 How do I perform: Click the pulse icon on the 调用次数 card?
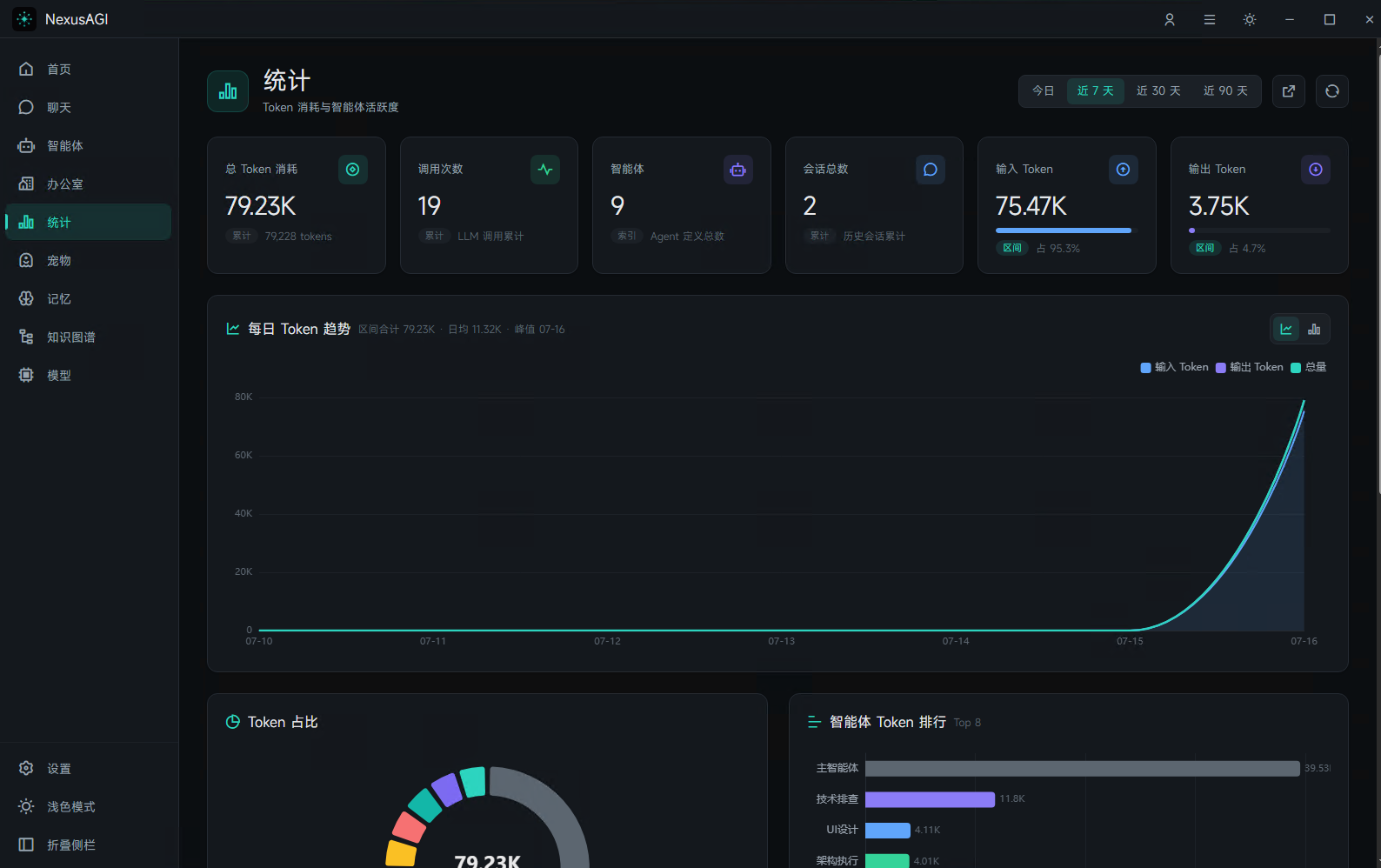[x=545, y=170]
